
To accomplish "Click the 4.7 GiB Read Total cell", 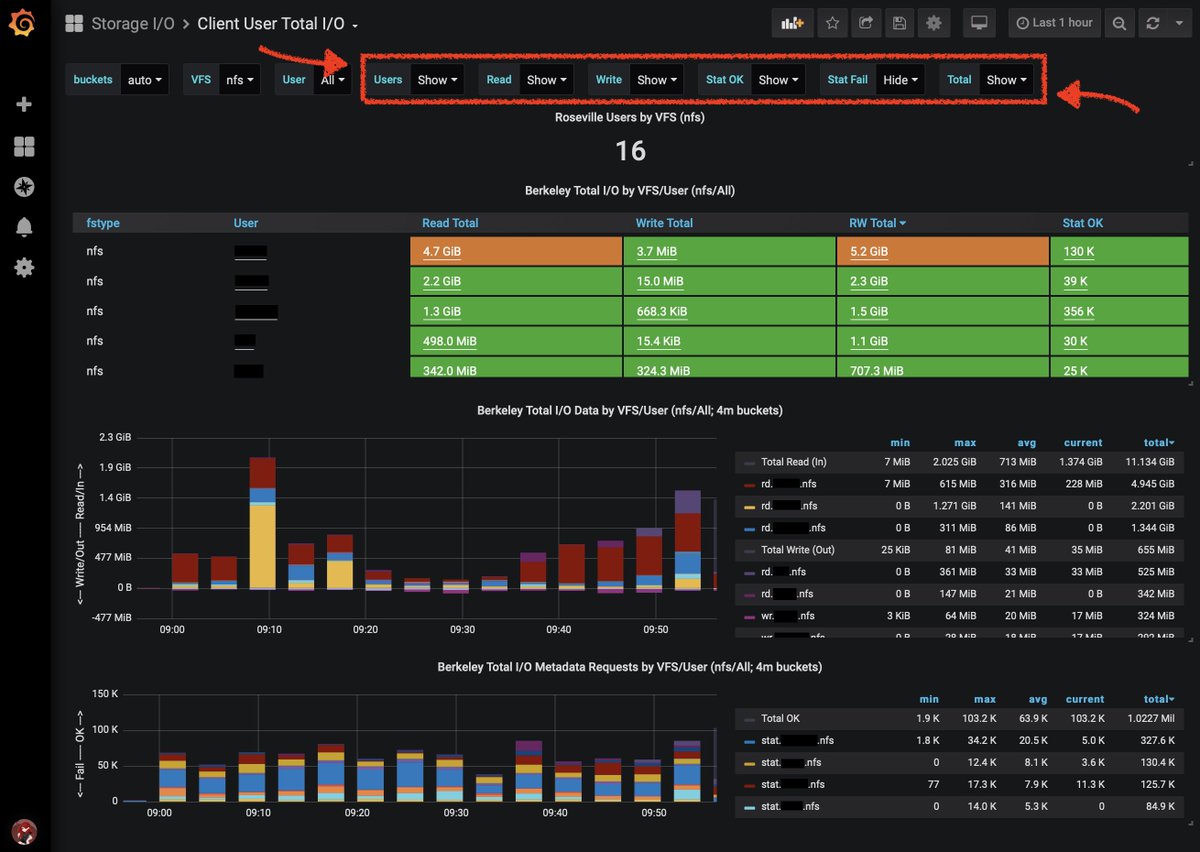I will pos(516,251).
